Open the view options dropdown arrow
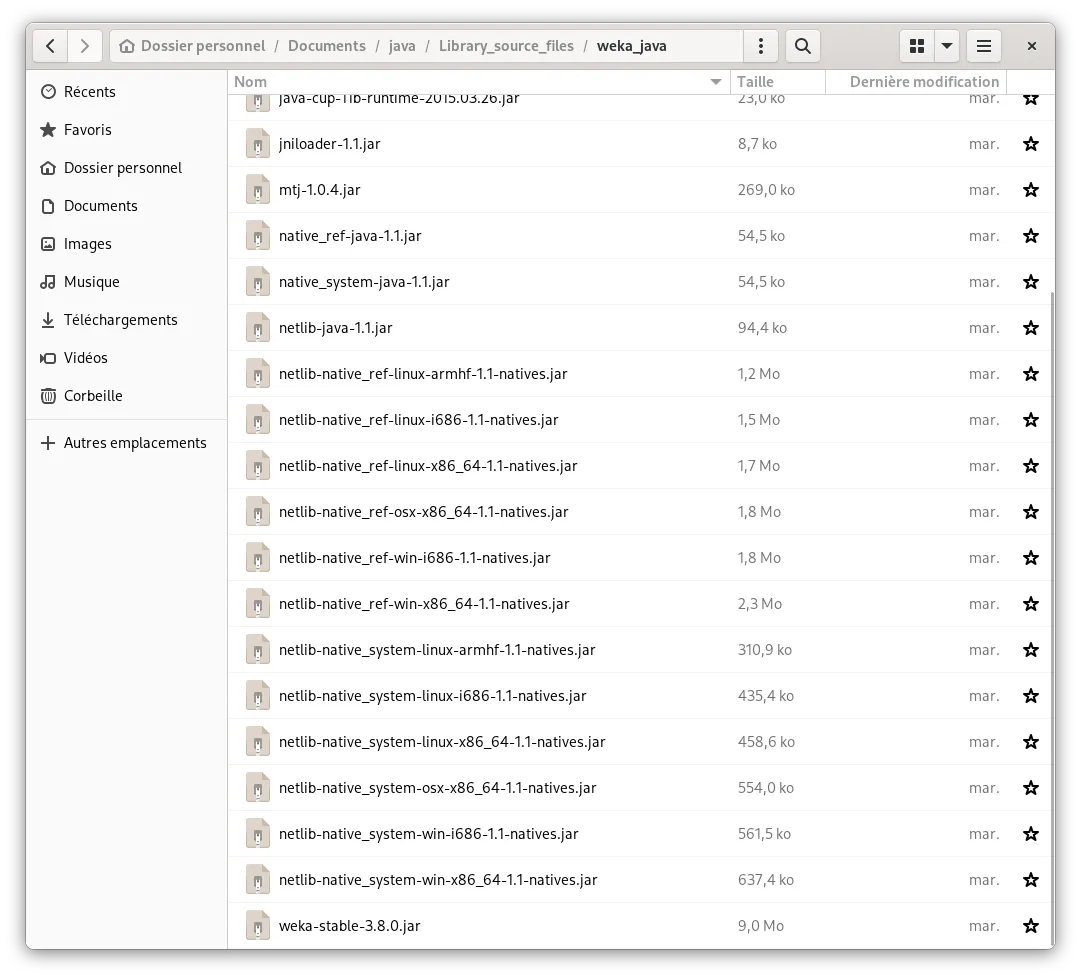The width and height of the screenshot is (1081, 978). coord(946,45)
